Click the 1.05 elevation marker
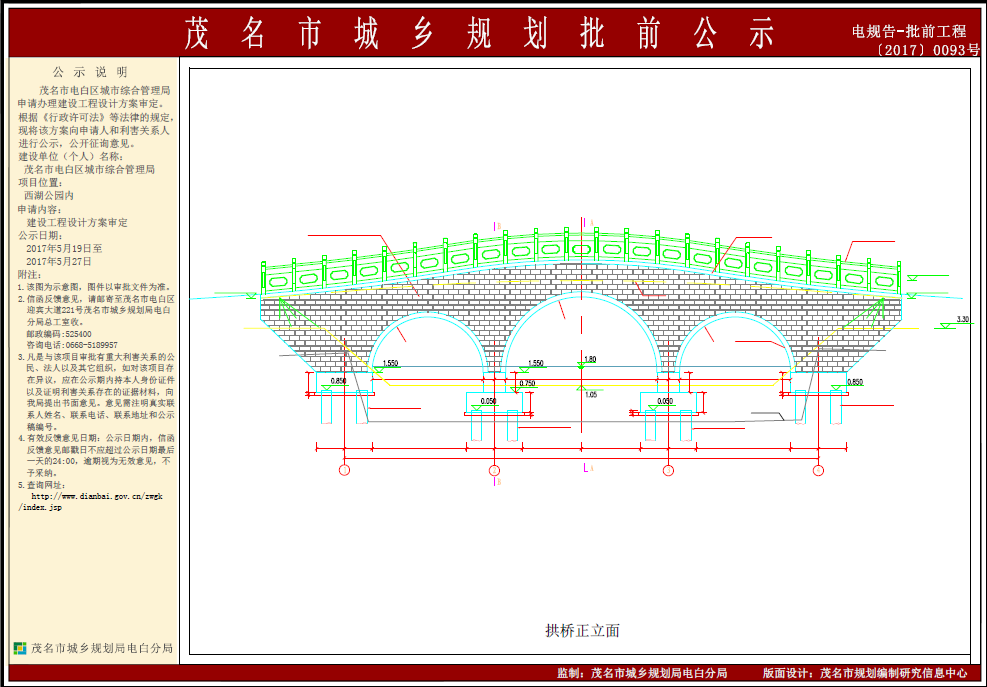This screenshot has height=687, width=987. (x=590, y=394)
